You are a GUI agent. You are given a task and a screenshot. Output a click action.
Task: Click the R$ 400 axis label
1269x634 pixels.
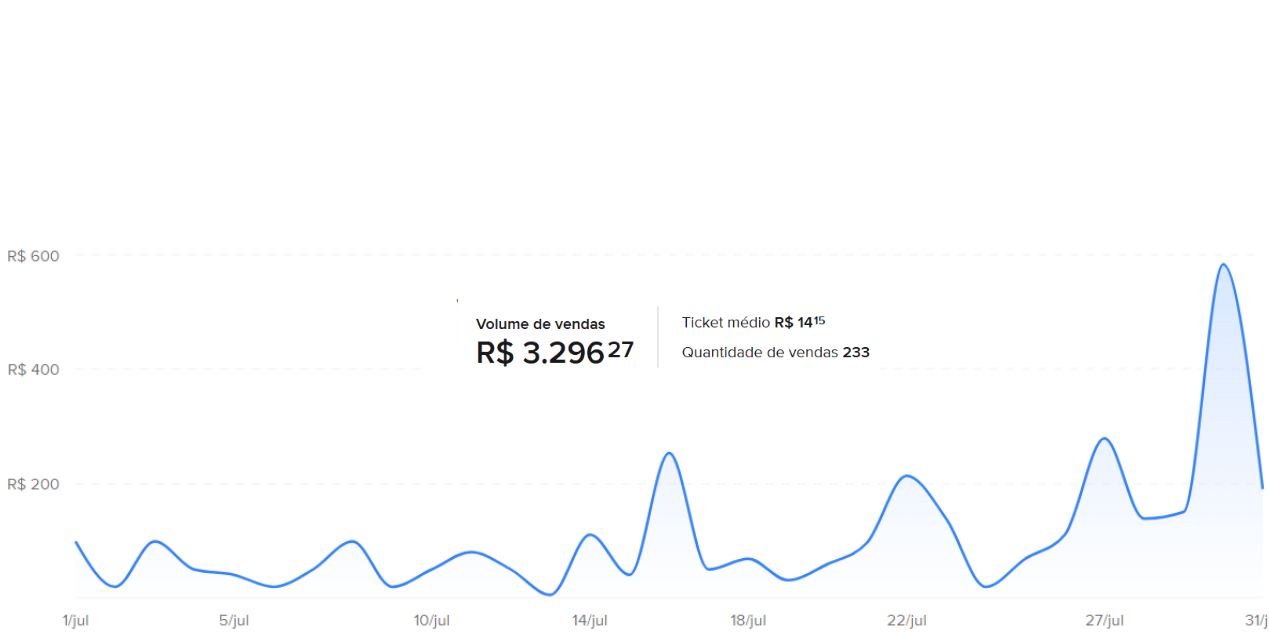33,370
